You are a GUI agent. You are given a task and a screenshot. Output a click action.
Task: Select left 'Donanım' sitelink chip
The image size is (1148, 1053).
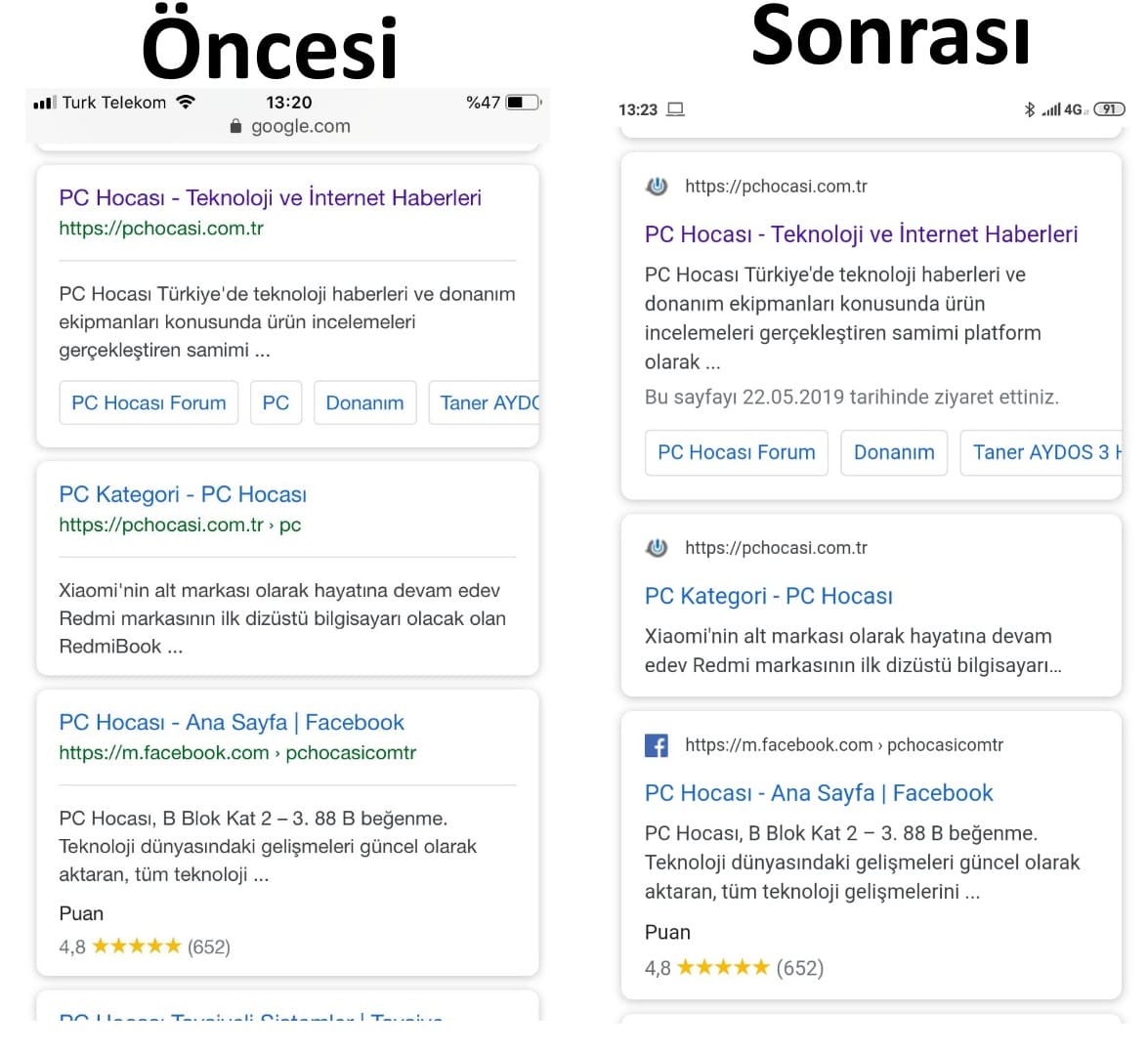point(364,402)
